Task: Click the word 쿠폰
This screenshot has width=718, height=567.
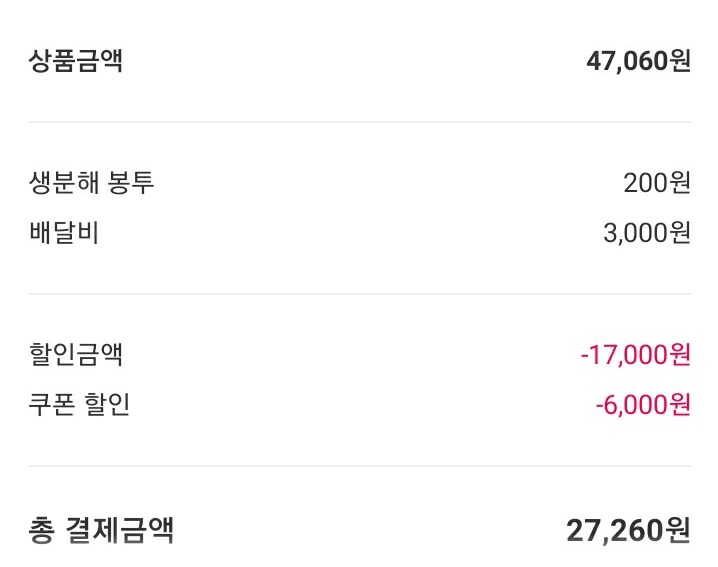Action: click(x=51, y=405)
